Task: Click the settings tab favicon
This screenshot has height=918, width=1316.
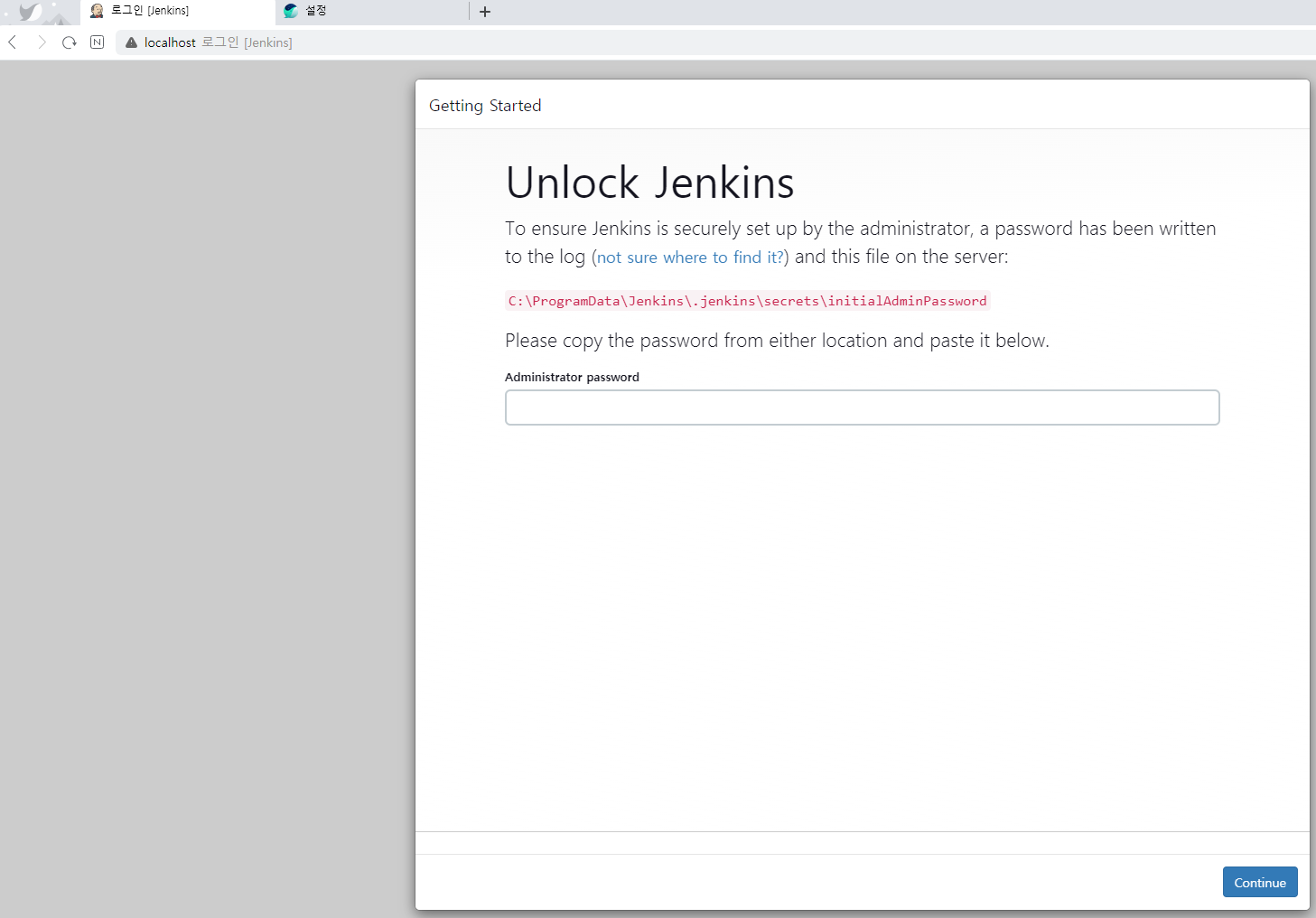Action: point(291,11)
